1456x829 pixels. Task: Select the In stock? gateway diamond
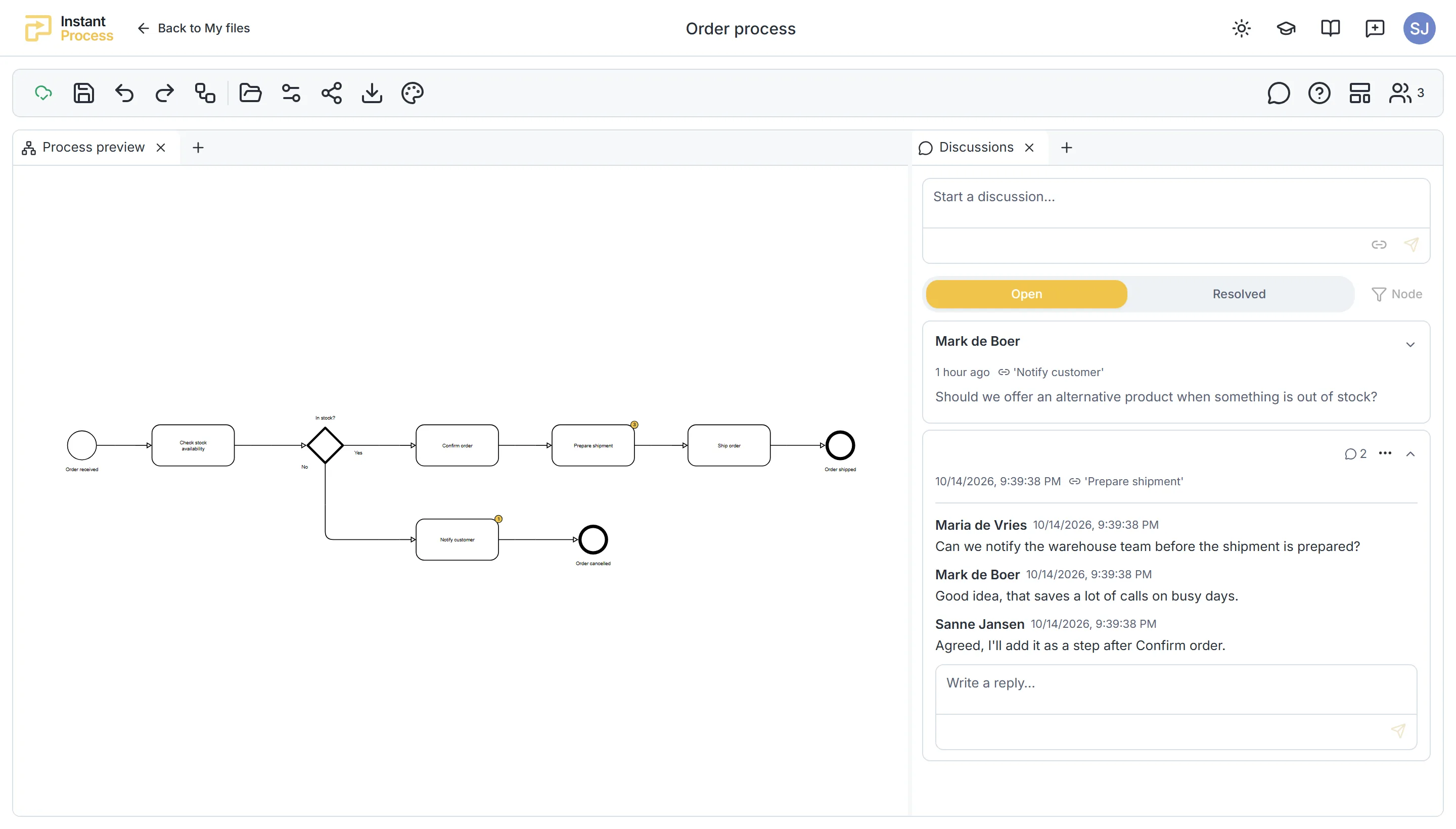pos(325,445)
